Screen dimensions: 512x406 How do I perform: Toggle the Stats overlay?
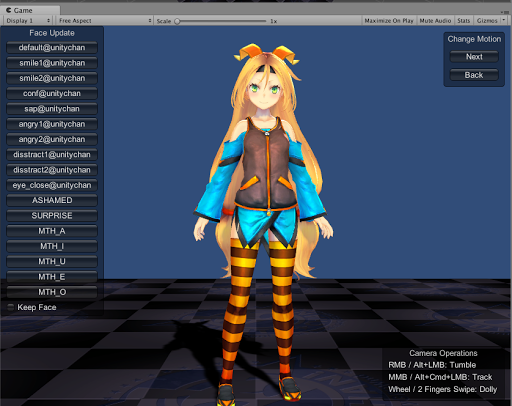pos(463,21)
